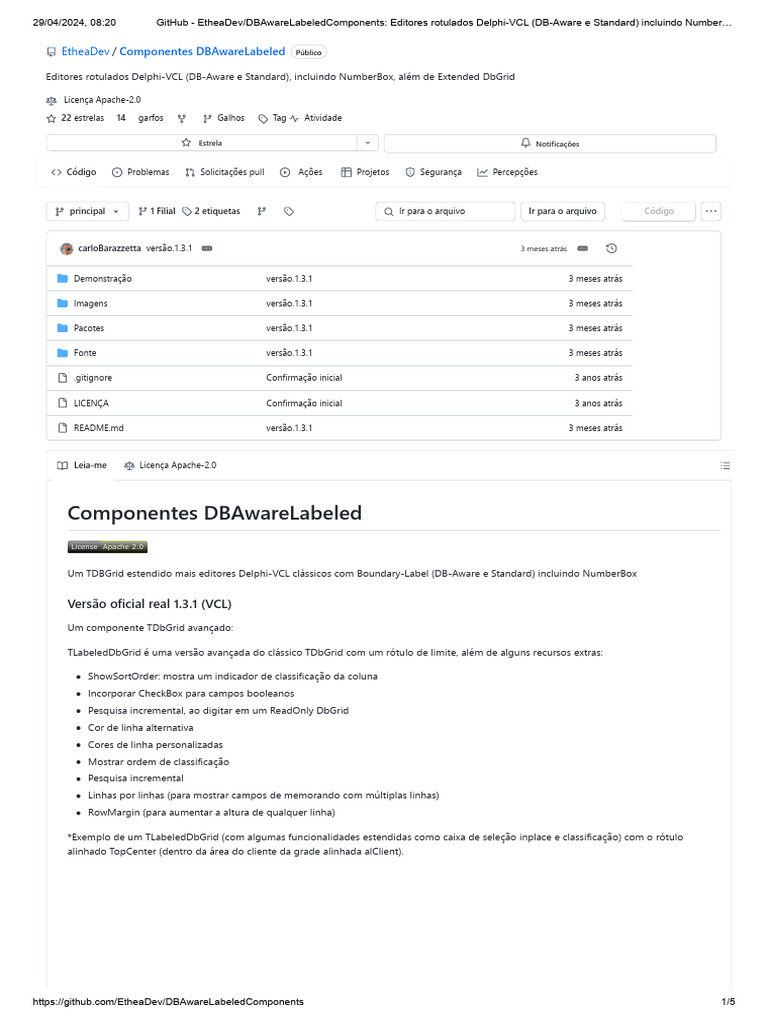
Task: Click the file icon of README.md
Action: [x=63, y=428]
